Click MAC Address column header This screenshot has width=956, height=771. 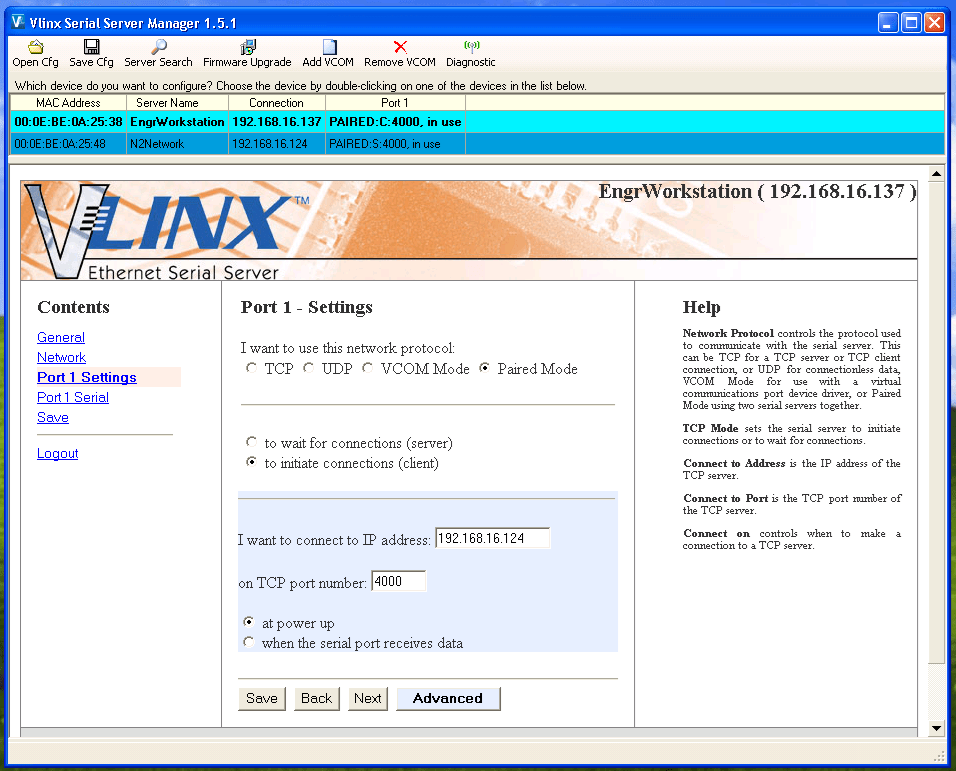coord(68,102)
